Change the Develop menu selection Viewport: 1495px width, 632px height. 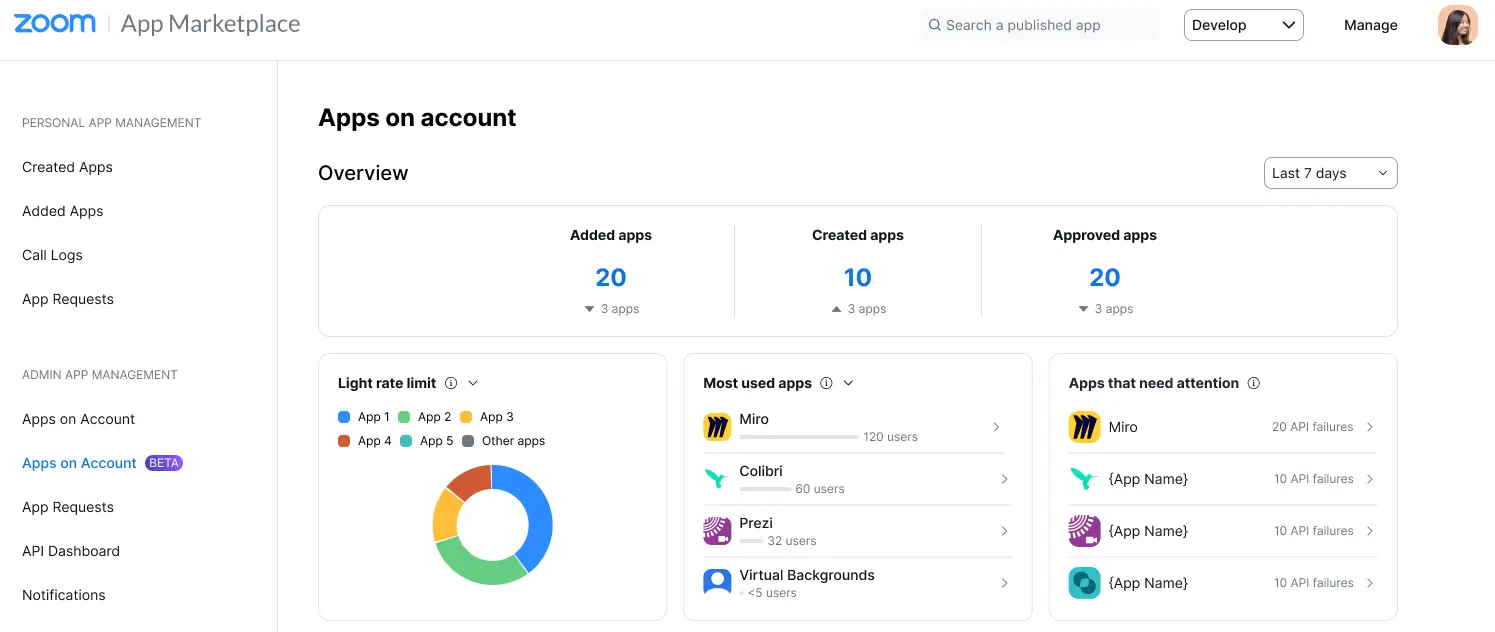tap(1243, 24)
